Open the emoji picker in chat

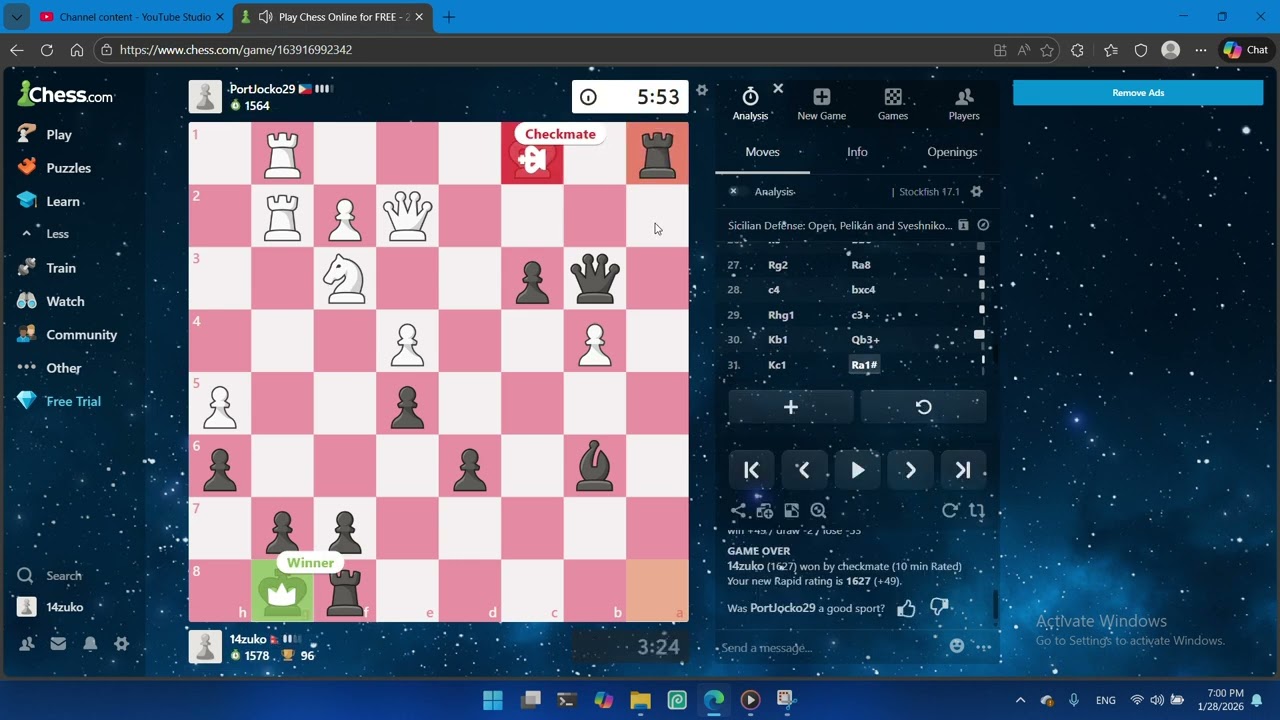pos(957,646)
